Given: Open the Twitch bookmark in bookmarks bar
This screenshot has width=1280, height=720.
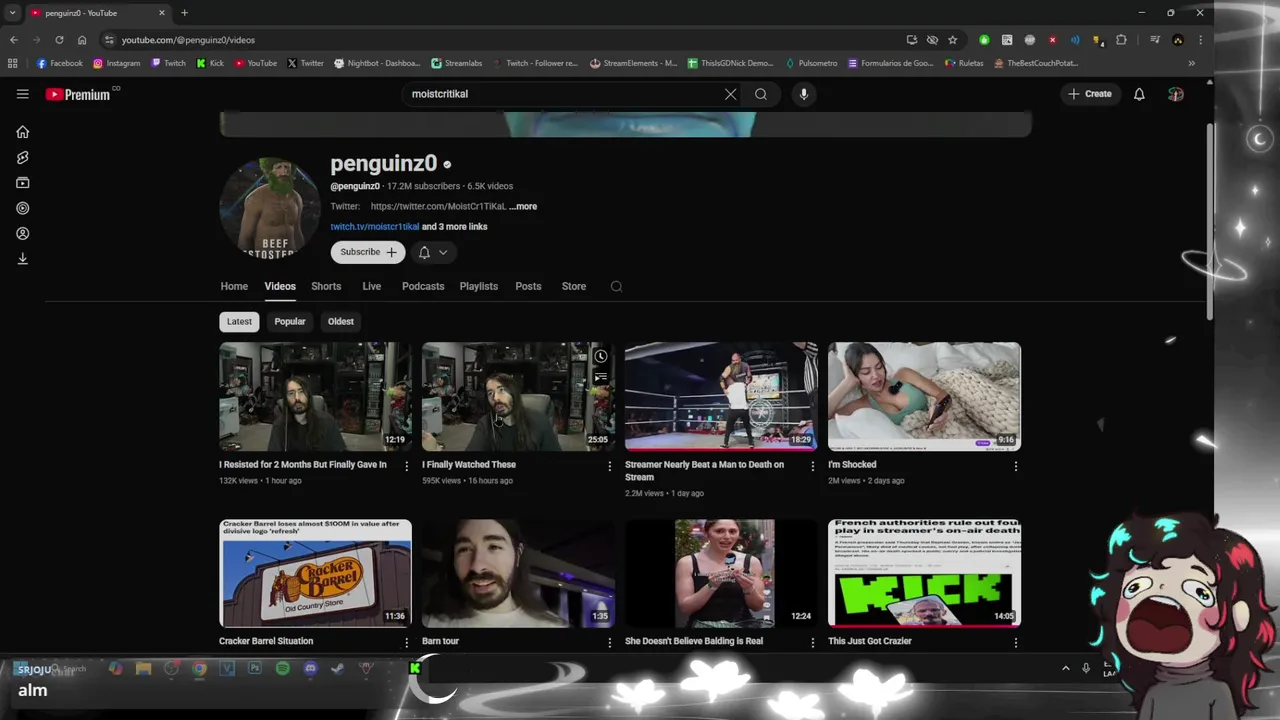Looking at the screenshot, I should [168, 63].
